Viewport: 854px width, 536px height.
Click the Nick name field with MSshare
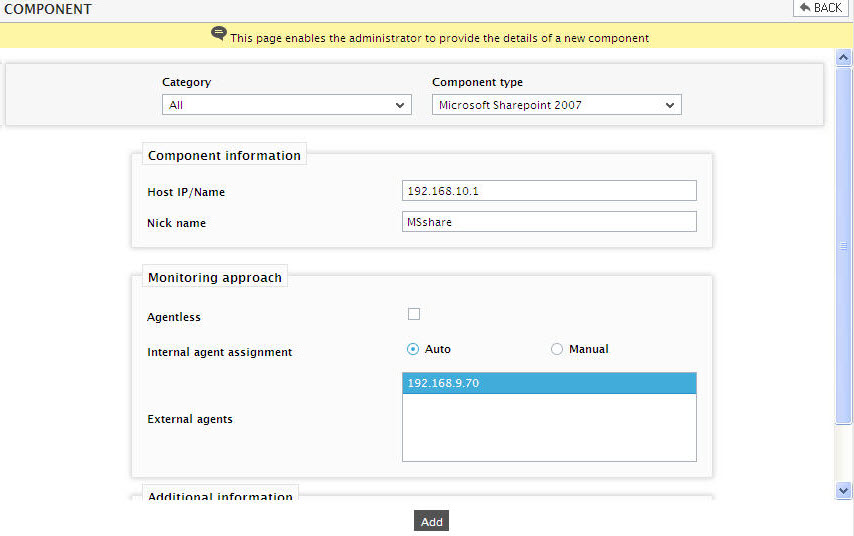click(549, 222)
